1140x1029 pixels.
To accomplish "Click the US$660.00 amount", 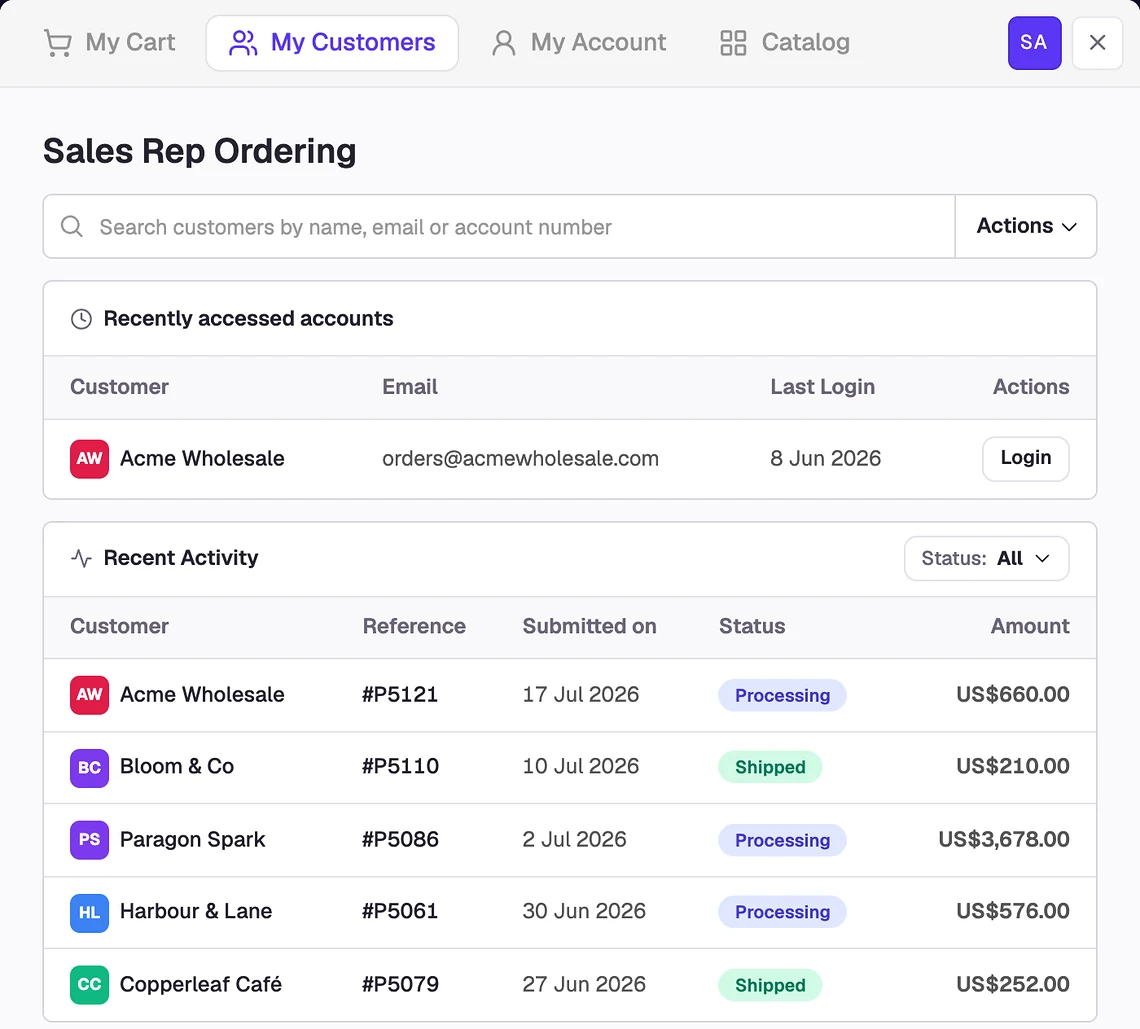I will 1013,694.
